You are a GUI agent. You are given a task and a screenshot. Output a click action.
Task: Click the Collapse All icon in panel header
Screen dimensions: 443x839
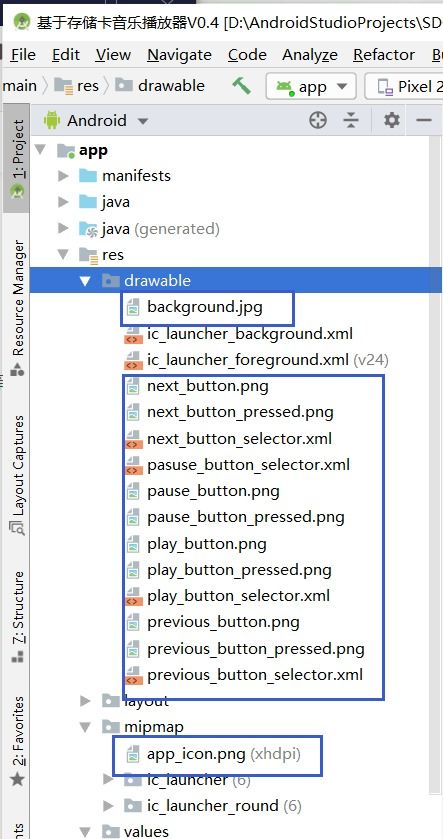(x=350, y=120)
